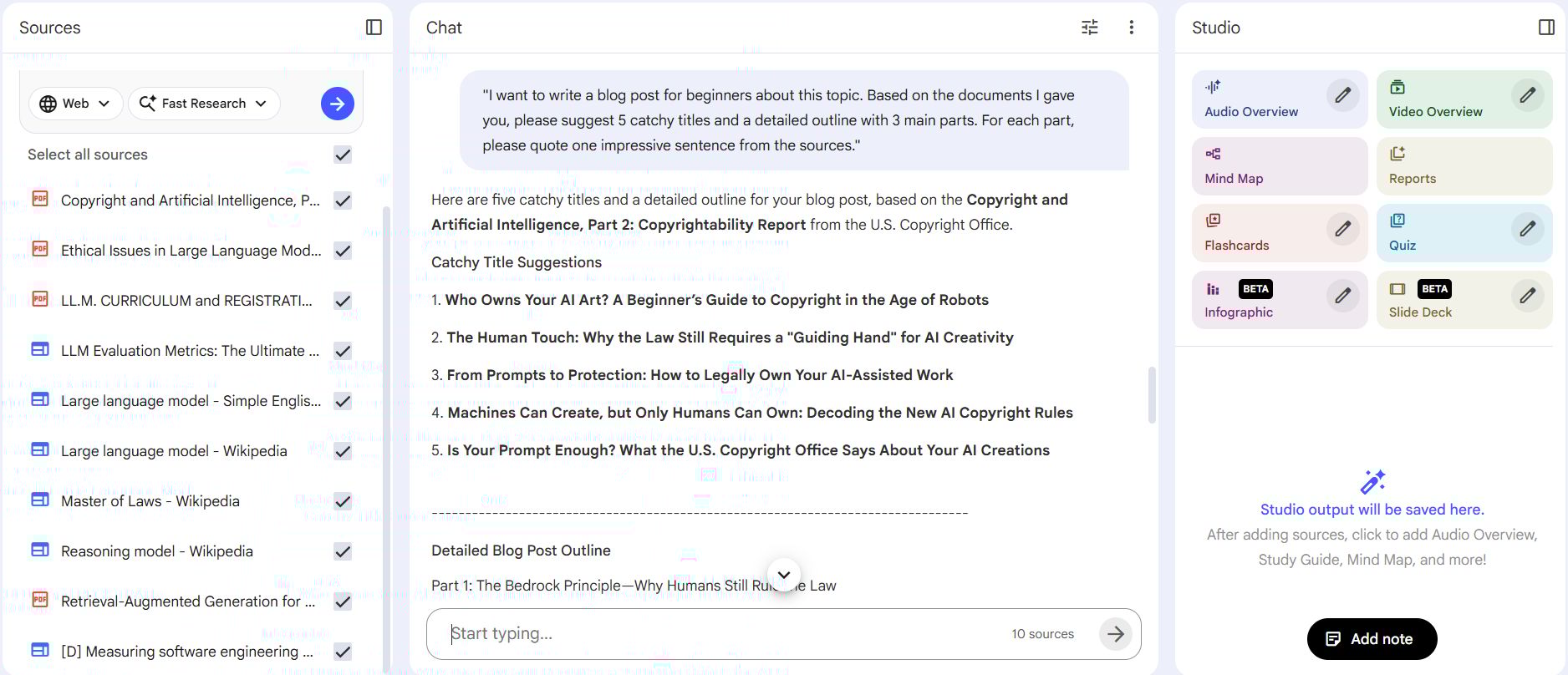Open chat more options menu
Screen dimensions: 1568x675
(1131, 28)
